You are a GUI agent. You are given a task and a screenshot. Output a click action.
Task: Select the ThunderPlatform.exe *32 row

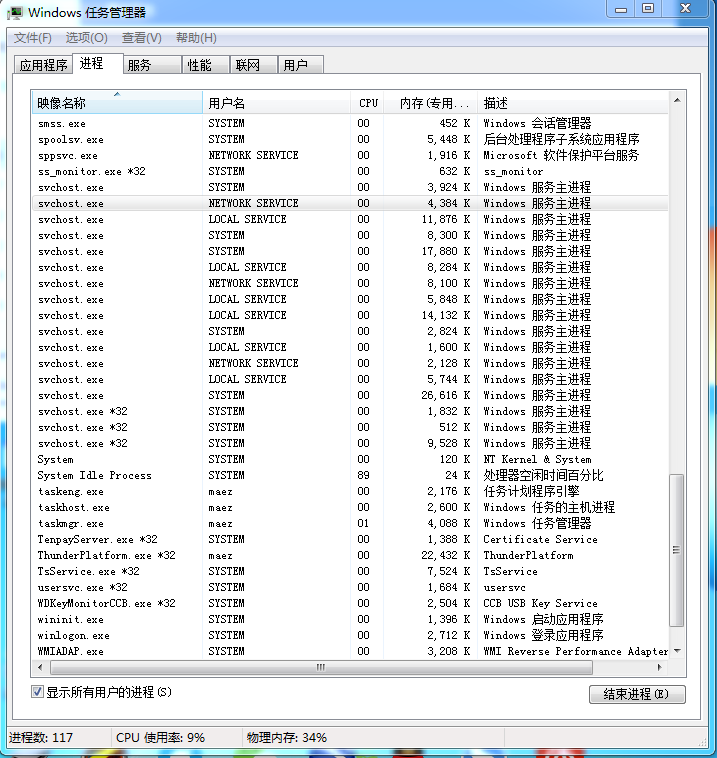350,555
